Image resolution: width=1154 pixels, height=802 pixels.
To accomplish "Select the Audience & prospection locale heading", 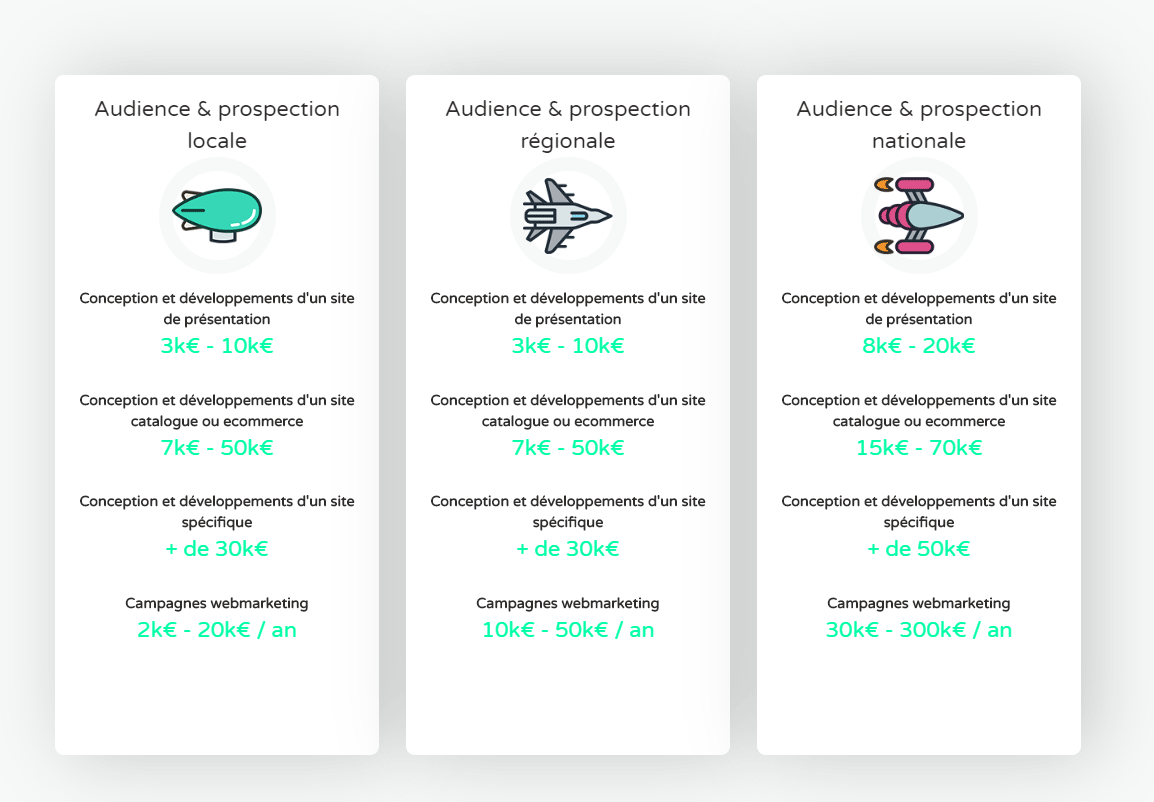I will [217, 124].
